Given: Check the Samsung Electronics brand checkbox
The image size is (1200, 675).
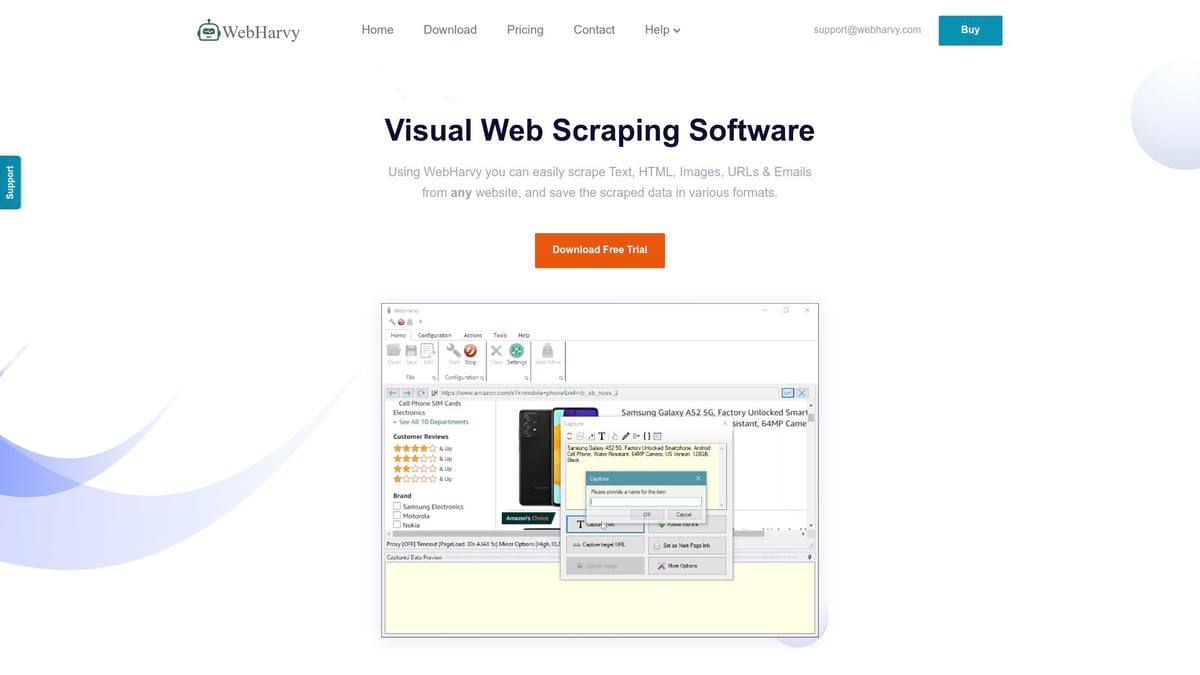Looking at the screenshot, I should [x=397, y=507].
